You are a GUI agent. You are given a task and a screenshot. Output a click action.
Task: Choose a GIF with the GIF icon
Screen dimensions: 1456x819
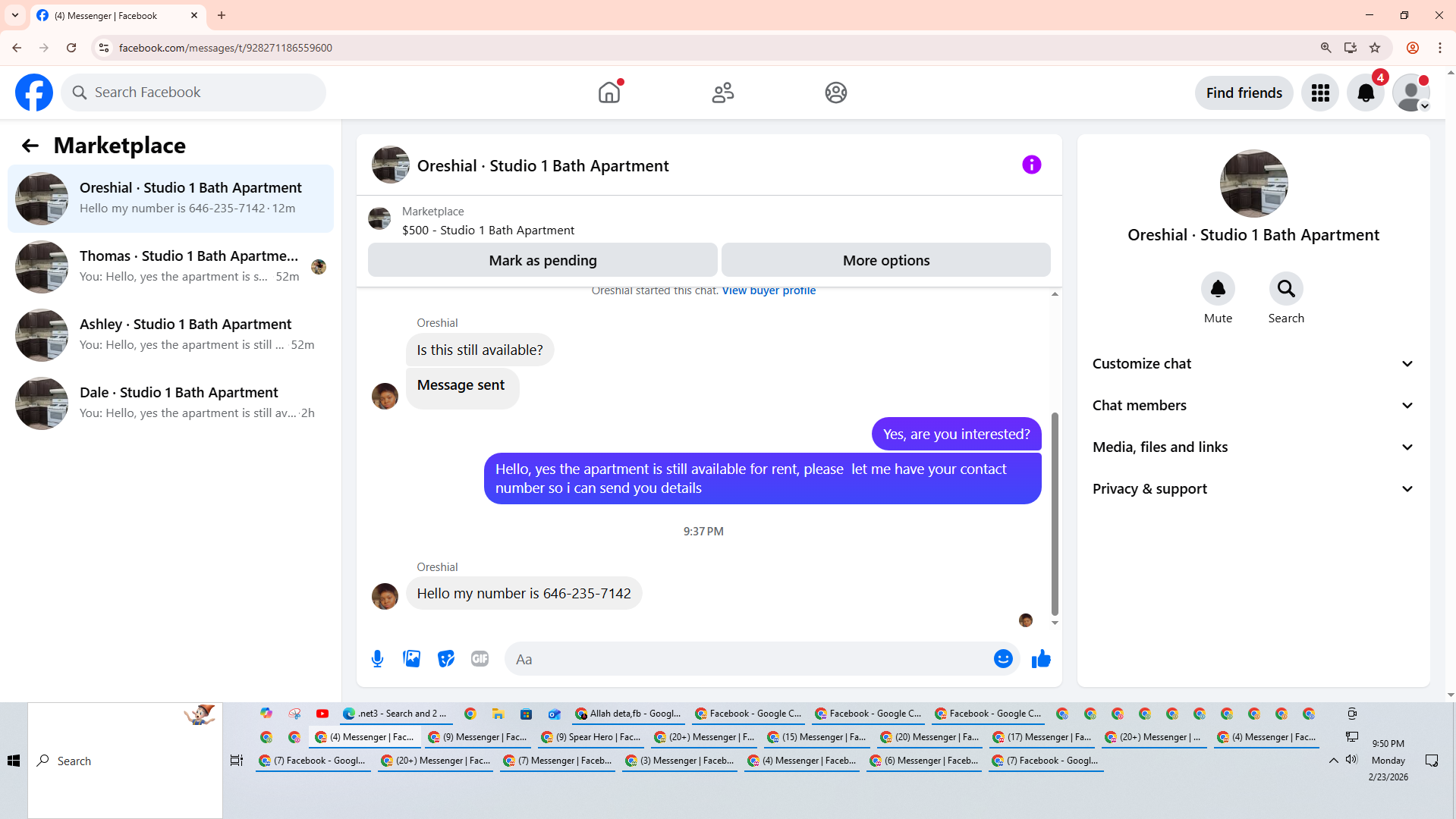pyautogui.click(x=480, y=659)
